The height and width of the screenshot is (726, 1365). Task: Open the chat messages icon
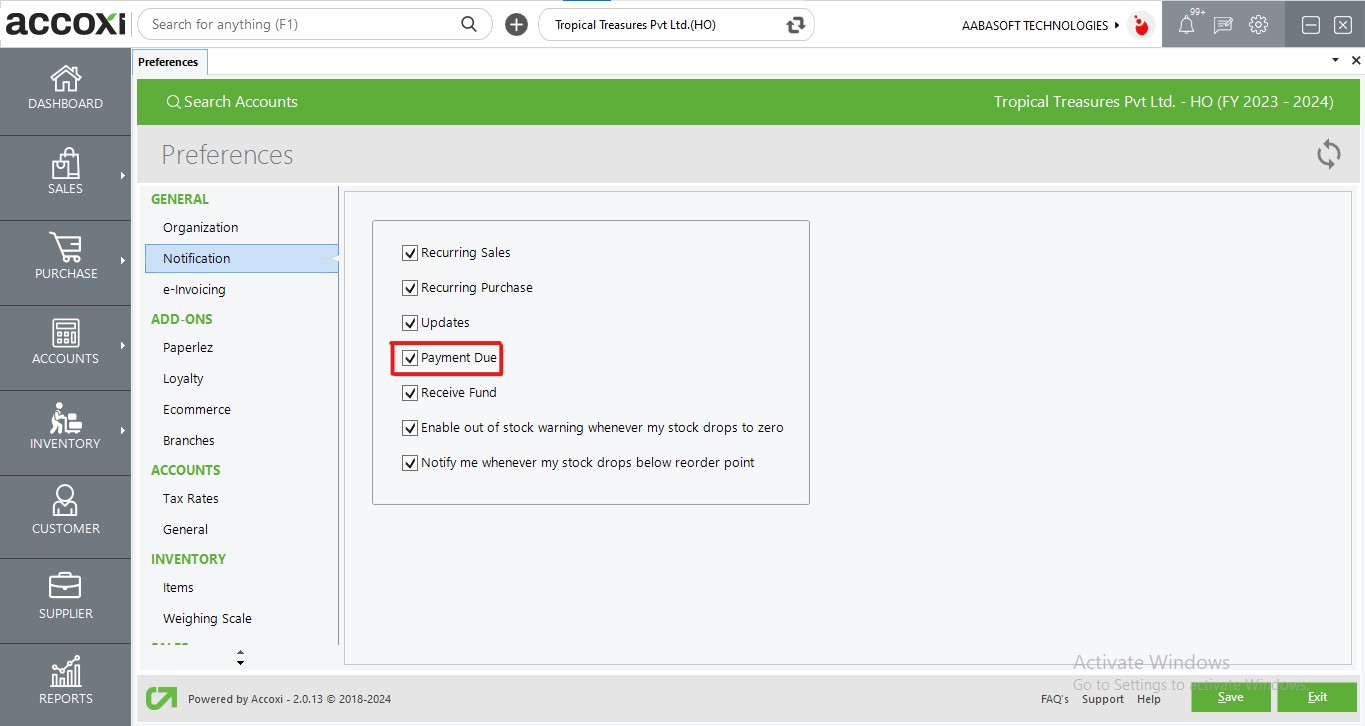[x=1222, y=26]
